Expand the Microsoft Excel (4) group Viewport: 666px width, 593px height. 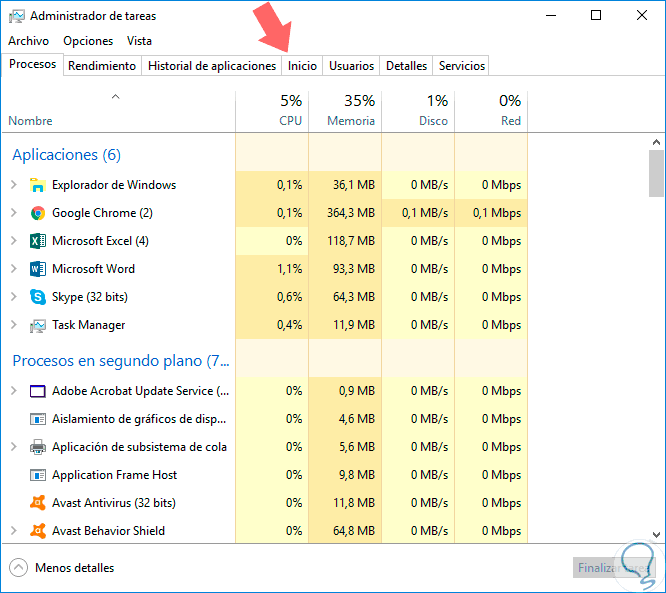coord(14,241)
